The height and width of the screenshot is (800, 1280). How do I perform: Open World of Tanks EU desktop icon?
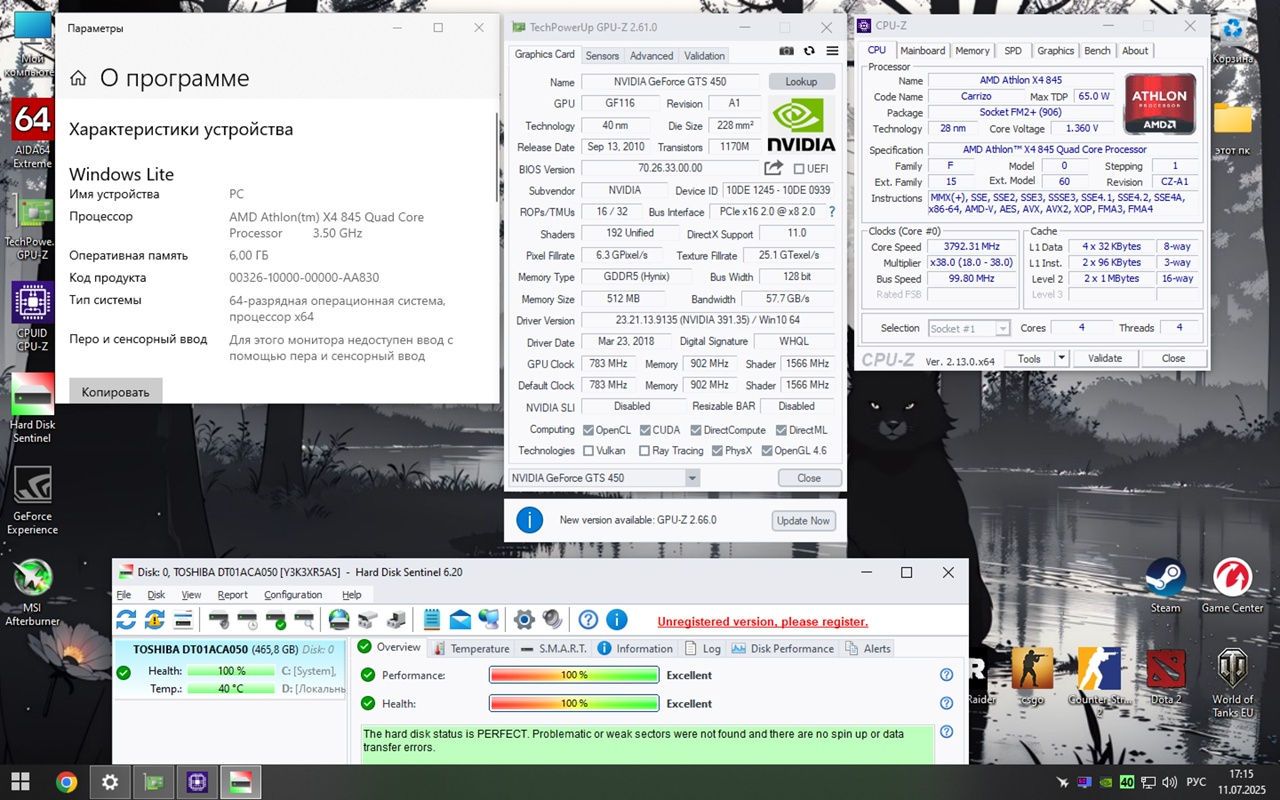tap(1232, 683)
